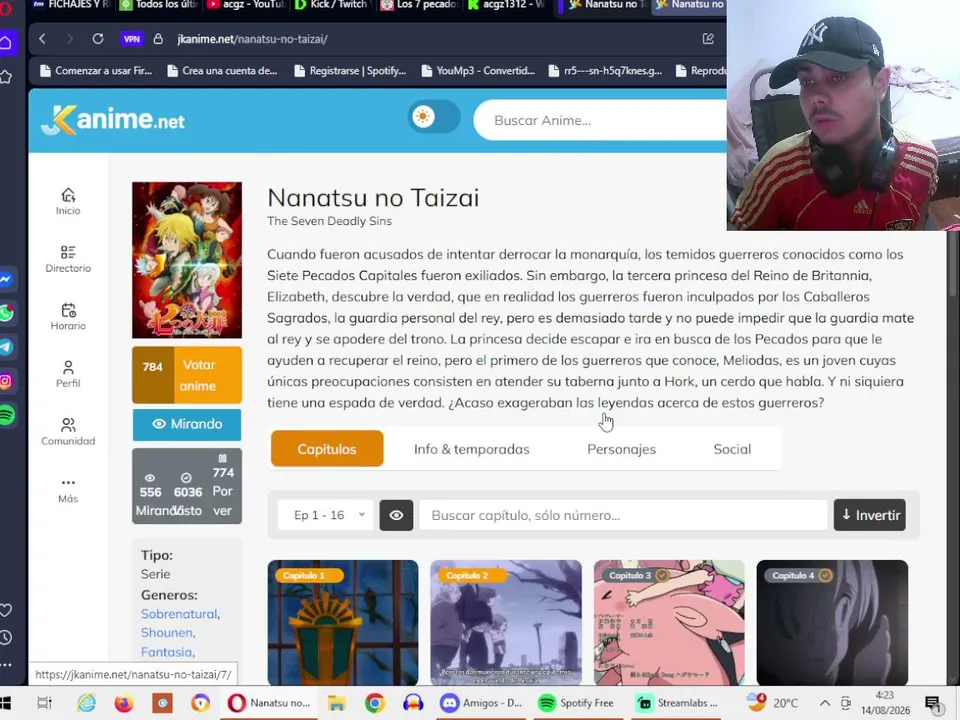The height and width of the screenshot is (720, 960).
Task: Open WhatsApp in the Opera sidebar
Action: (x=6, y=313)
